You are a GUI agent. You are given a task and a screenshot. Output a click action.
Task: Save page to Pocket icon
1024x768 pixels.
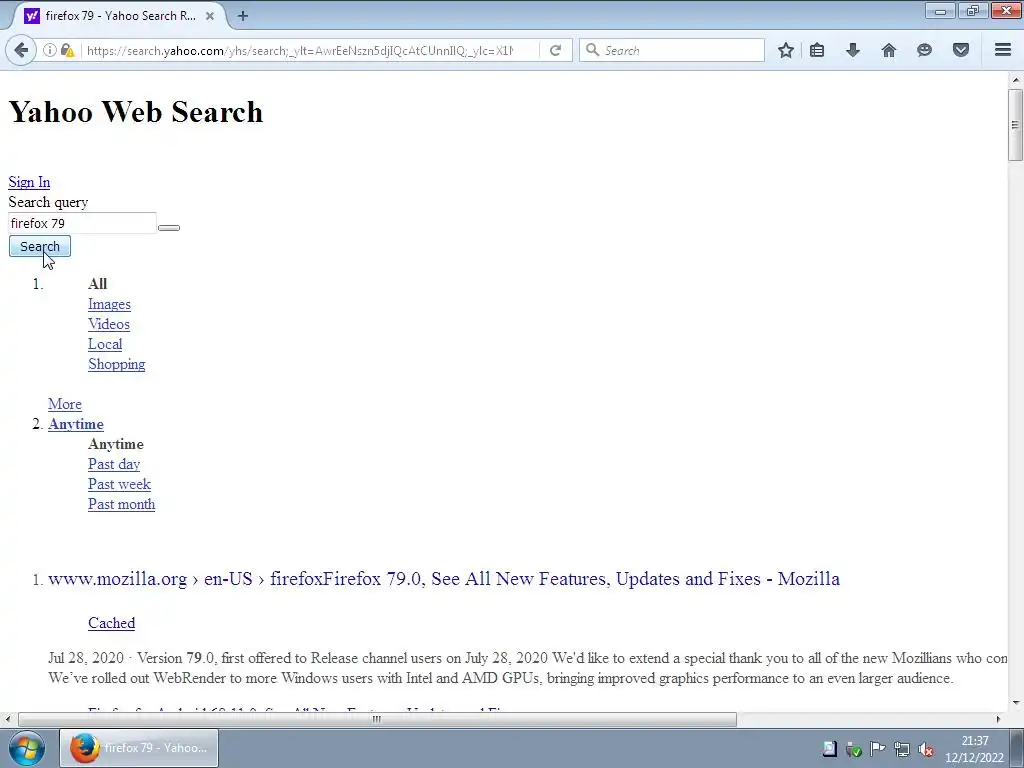(961, 50)
